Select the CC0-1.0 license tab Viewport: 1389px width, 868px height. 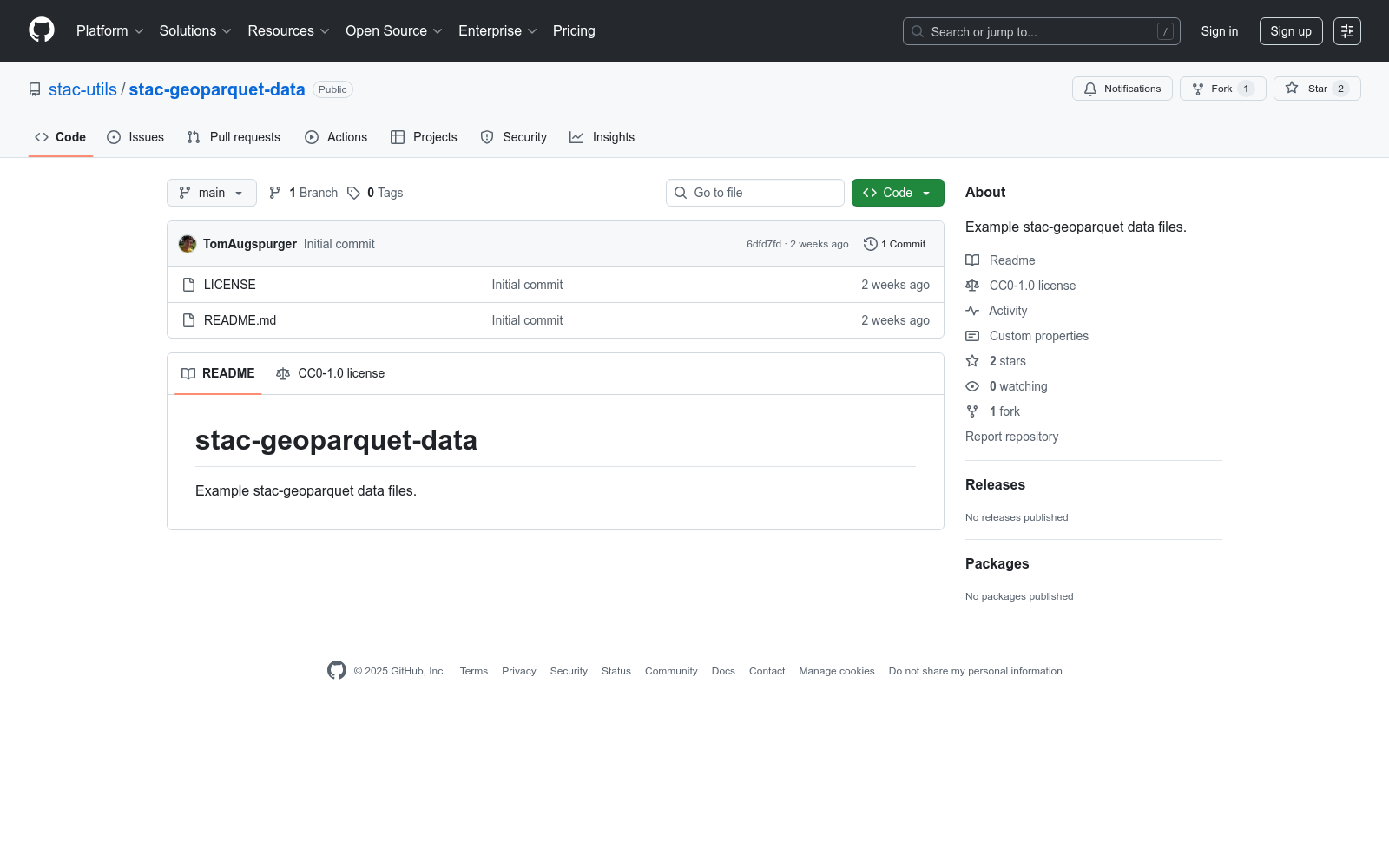click(x=330, y=373)
